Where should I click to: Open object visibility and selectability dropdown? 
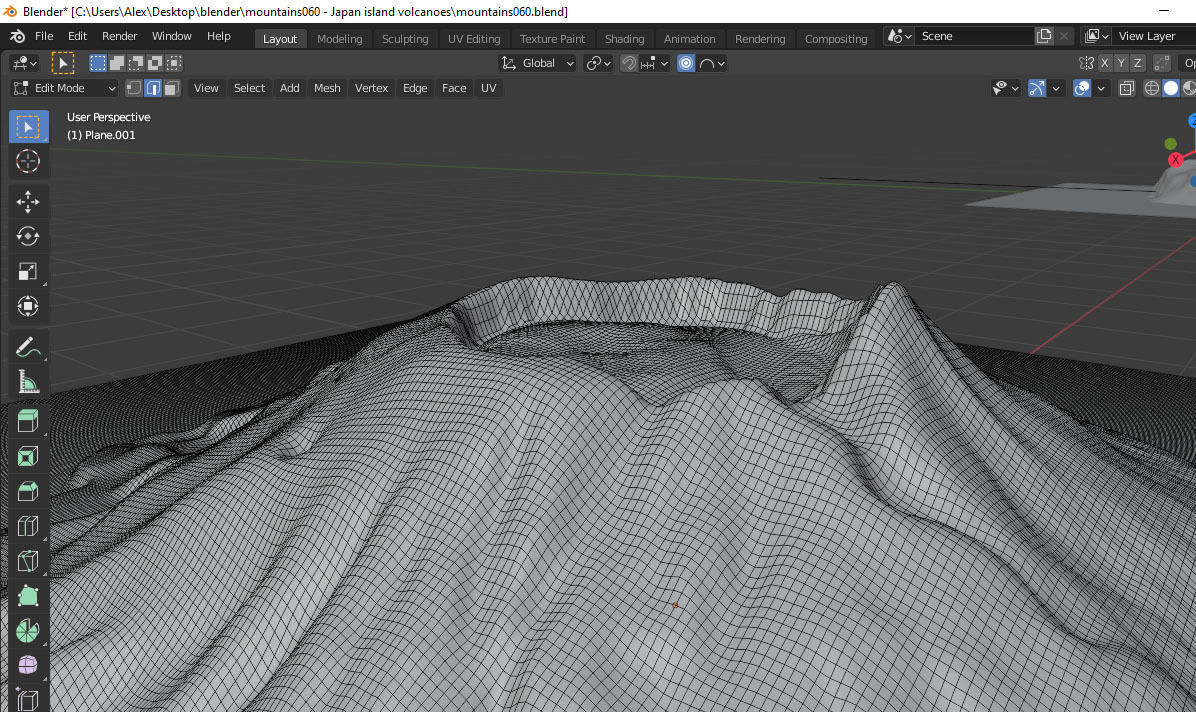coord(1005,89)
